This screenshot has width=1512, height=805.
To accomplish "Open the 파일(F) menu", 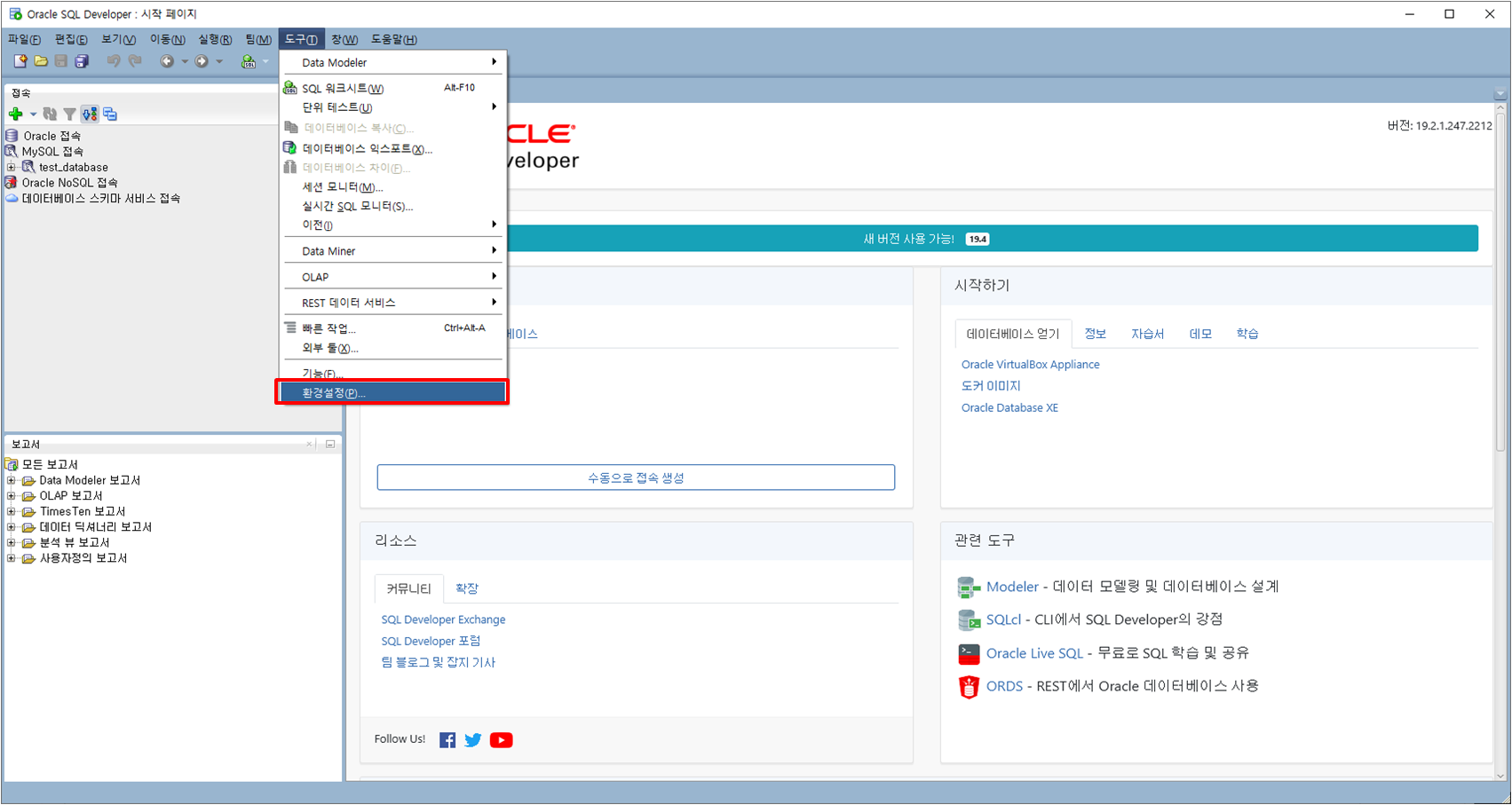I will click(x=24, y=39).
